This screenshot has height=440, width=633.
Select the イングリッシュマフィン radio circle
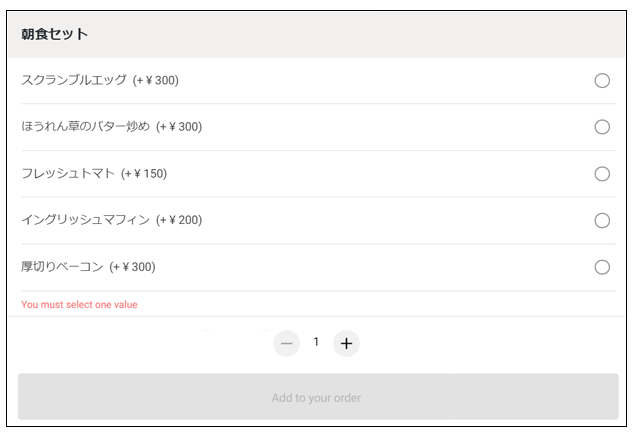click(602, 220)
